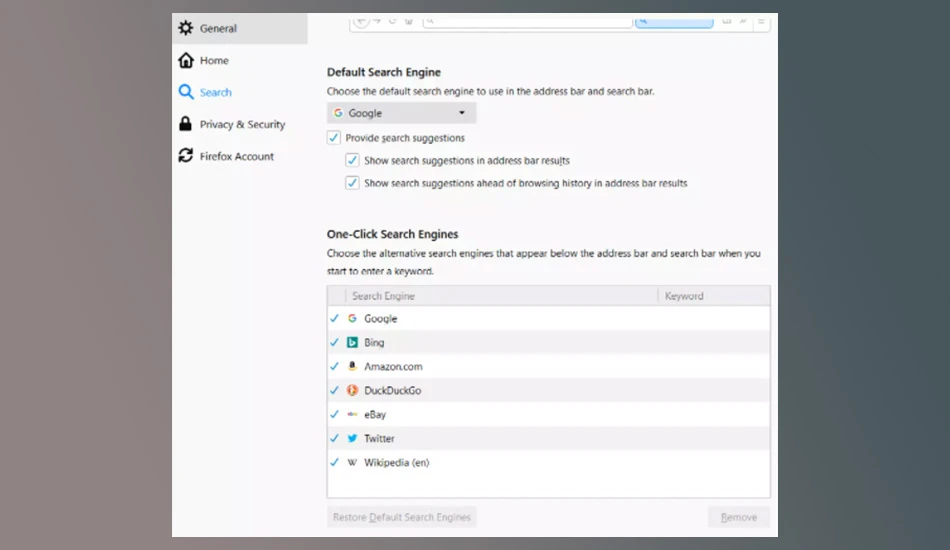Select the Google row name text

pyautogui.click(x=380, y=319)
